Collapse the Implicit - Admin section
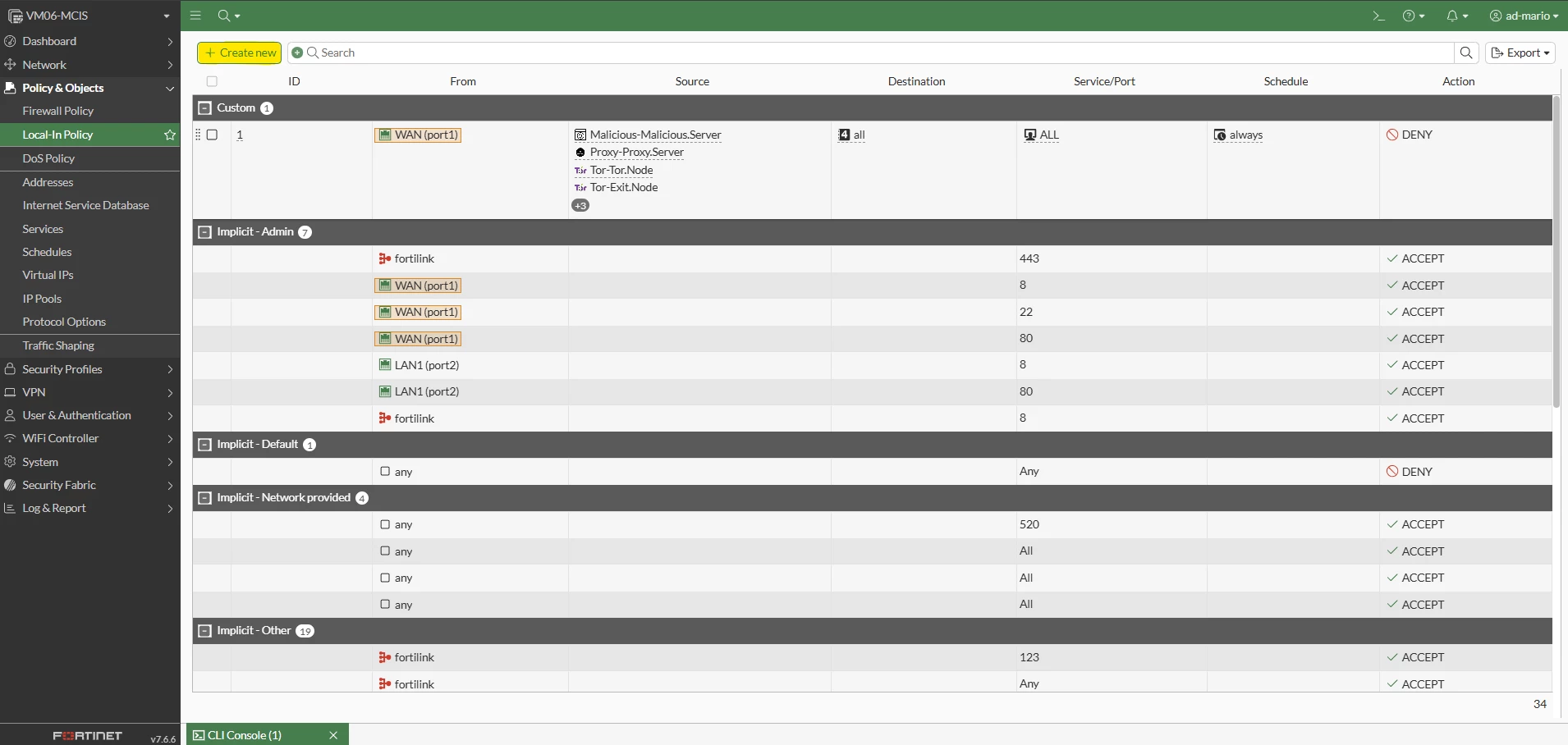The width and height of the screenshot is (1568, 745). coord(204,232)
